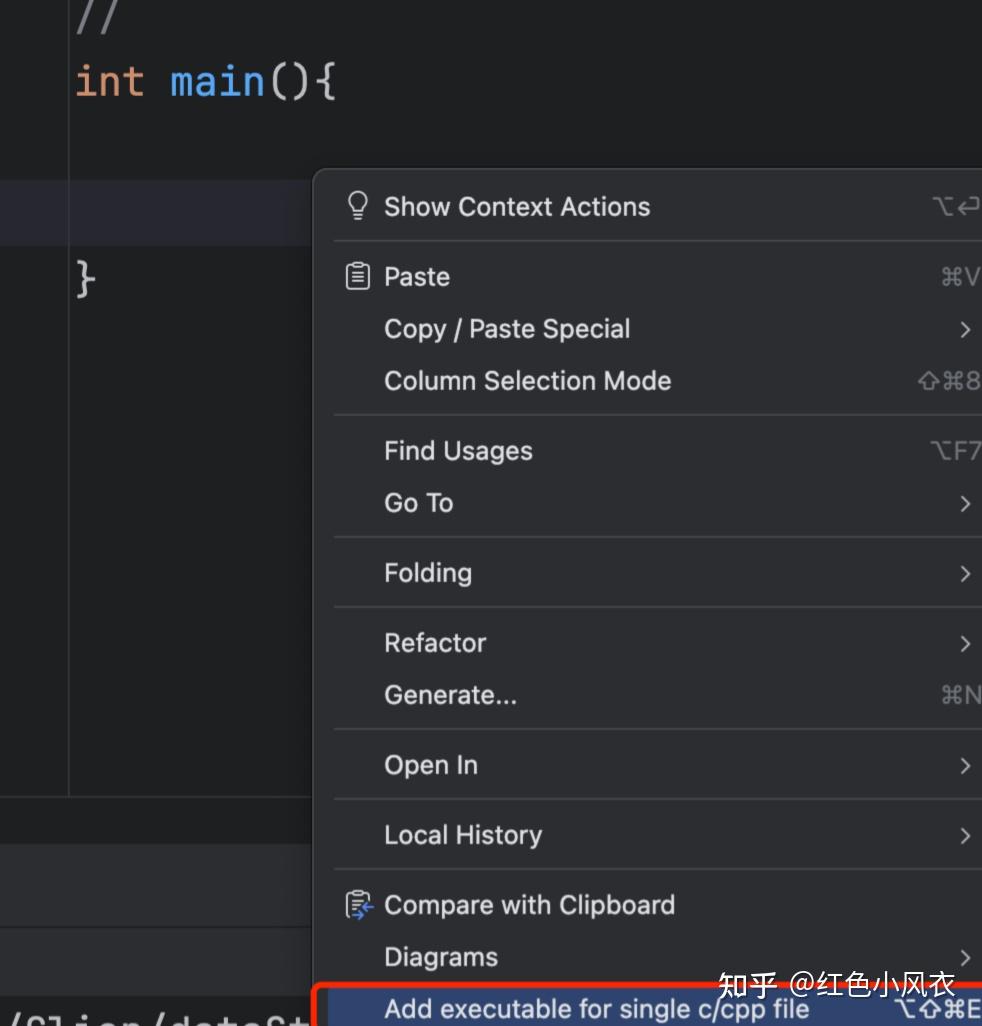Toggle Column Selection Mode

point(528,381)
